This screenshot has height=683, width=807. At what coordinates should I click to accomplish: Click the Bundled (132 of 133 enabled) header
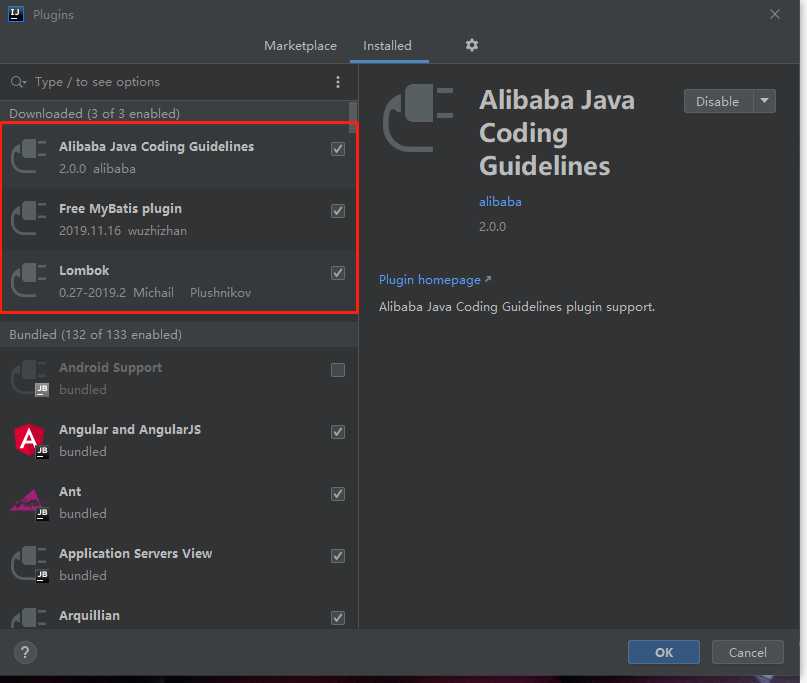coord(95,335)
